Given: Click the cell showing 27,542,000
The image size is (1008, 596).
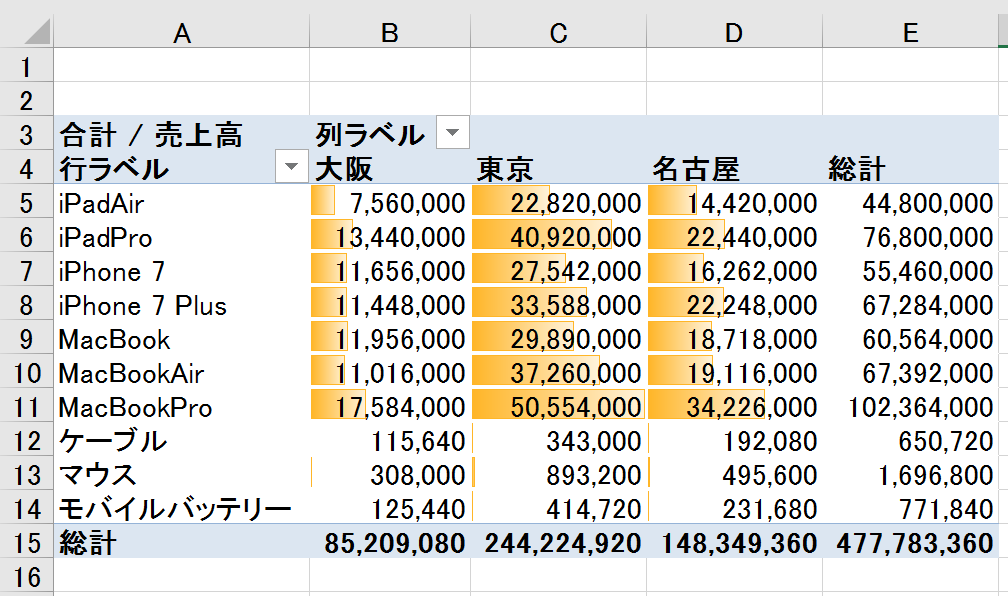Looking at the screenshot, I should tap(559, 269).
